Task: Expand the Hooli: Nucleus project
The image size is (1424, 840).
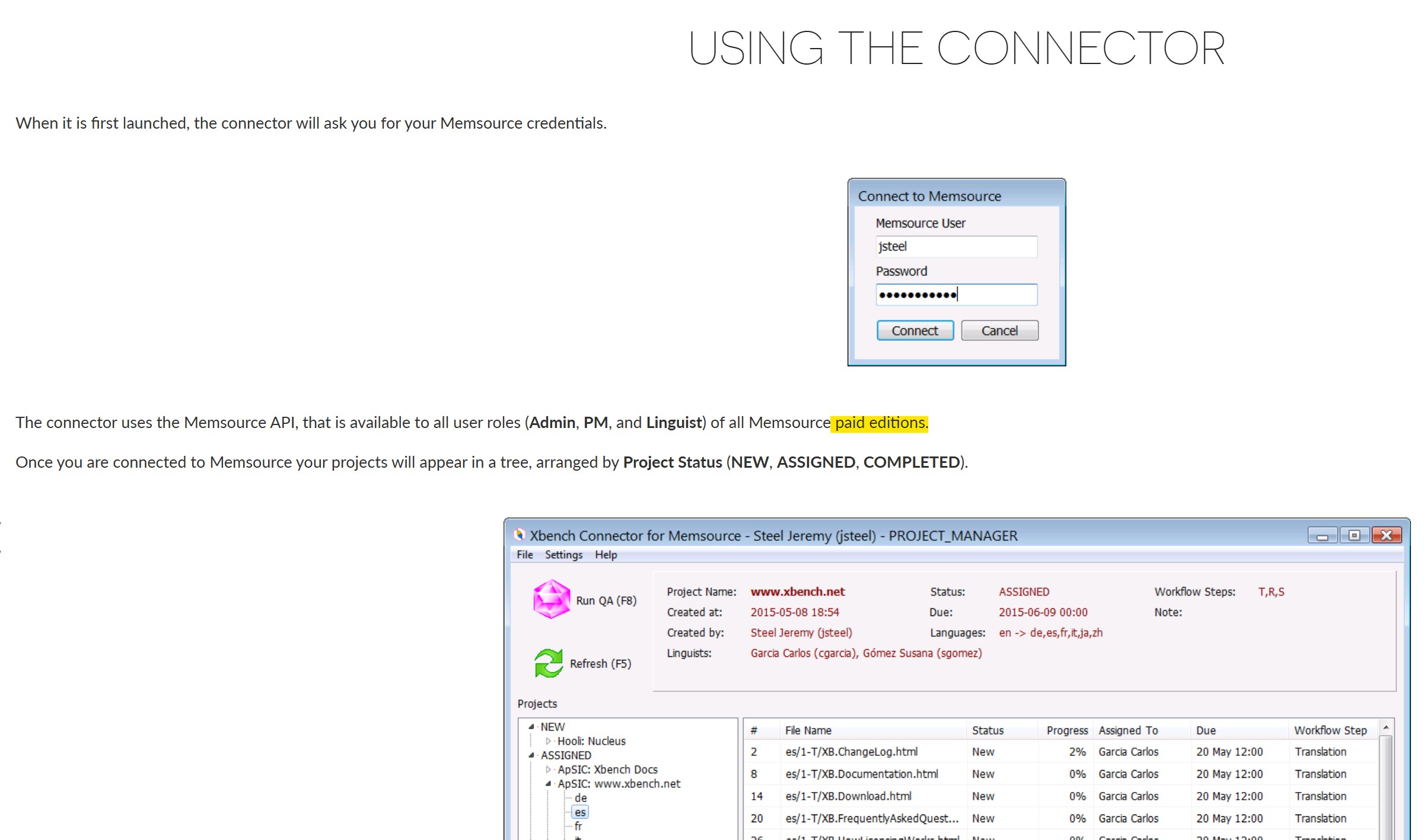Action: pos(549,741)
